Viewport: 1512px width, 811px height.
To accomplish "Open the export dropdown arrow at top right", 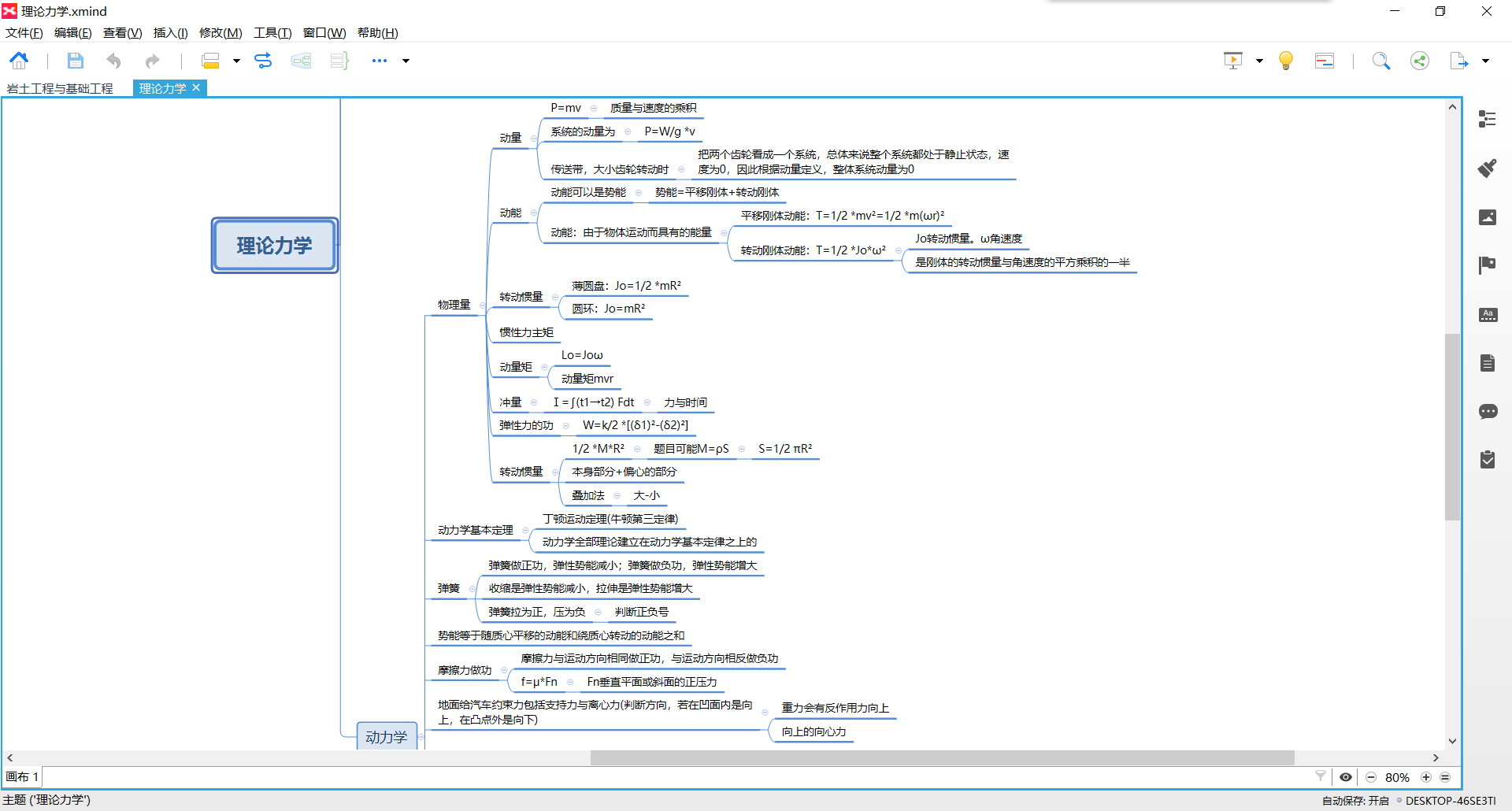I will tap(1485, 61).
